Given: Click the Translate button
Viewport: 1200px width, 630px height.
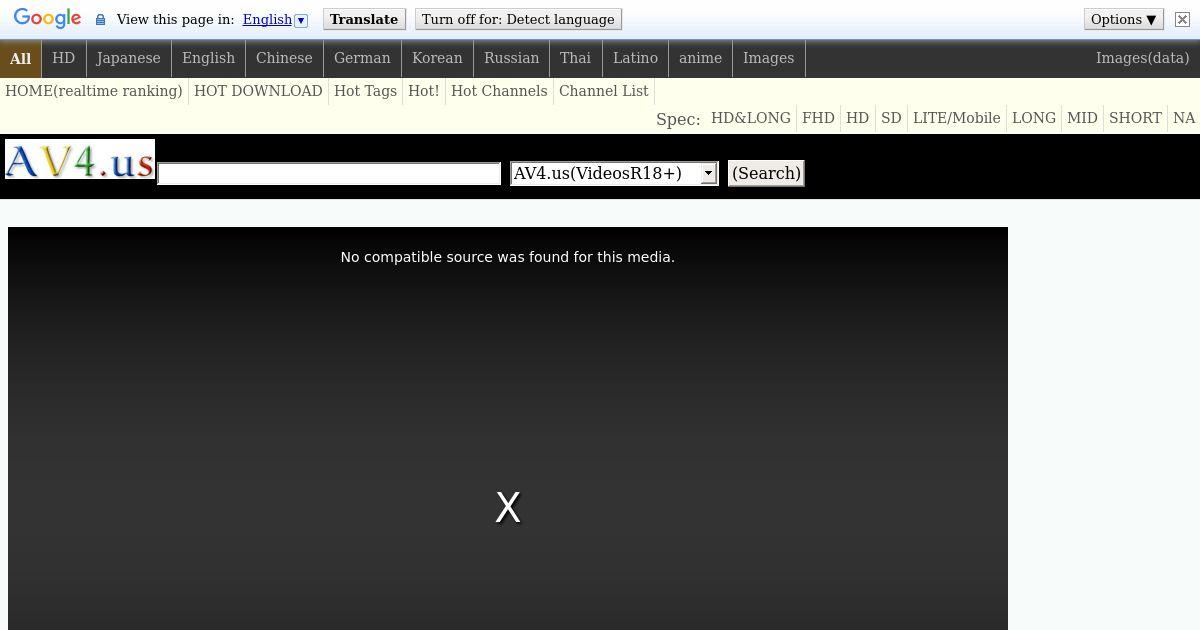Looking at the screenshot, I should point(364,19).
